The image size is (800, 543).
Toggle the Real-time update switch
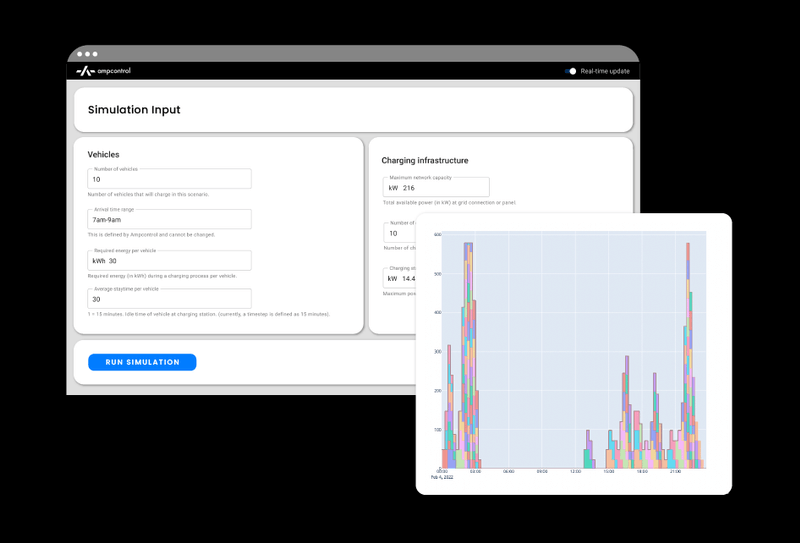[571, 71]
